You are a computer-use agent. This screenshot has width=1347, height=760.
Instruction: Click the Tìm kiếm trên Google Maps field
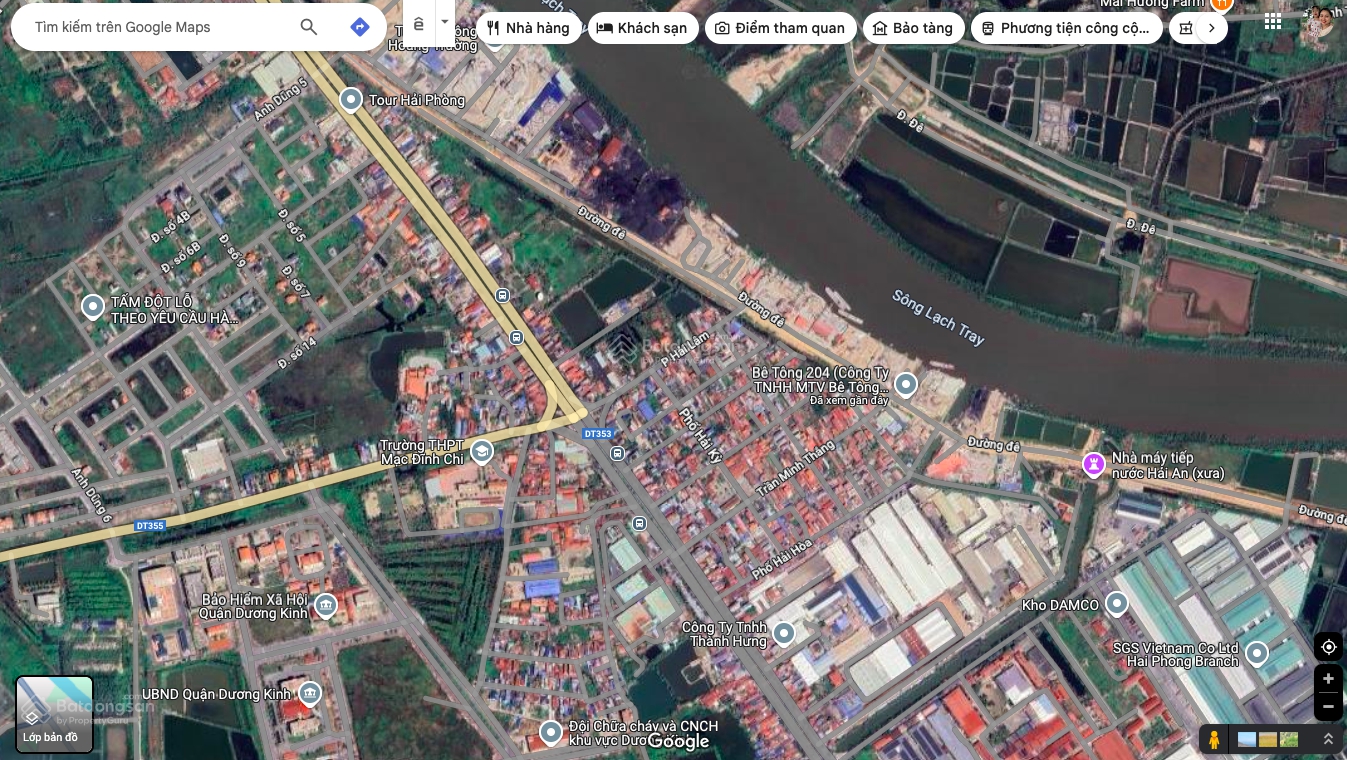pyautogui.click(x=160, y=27)
